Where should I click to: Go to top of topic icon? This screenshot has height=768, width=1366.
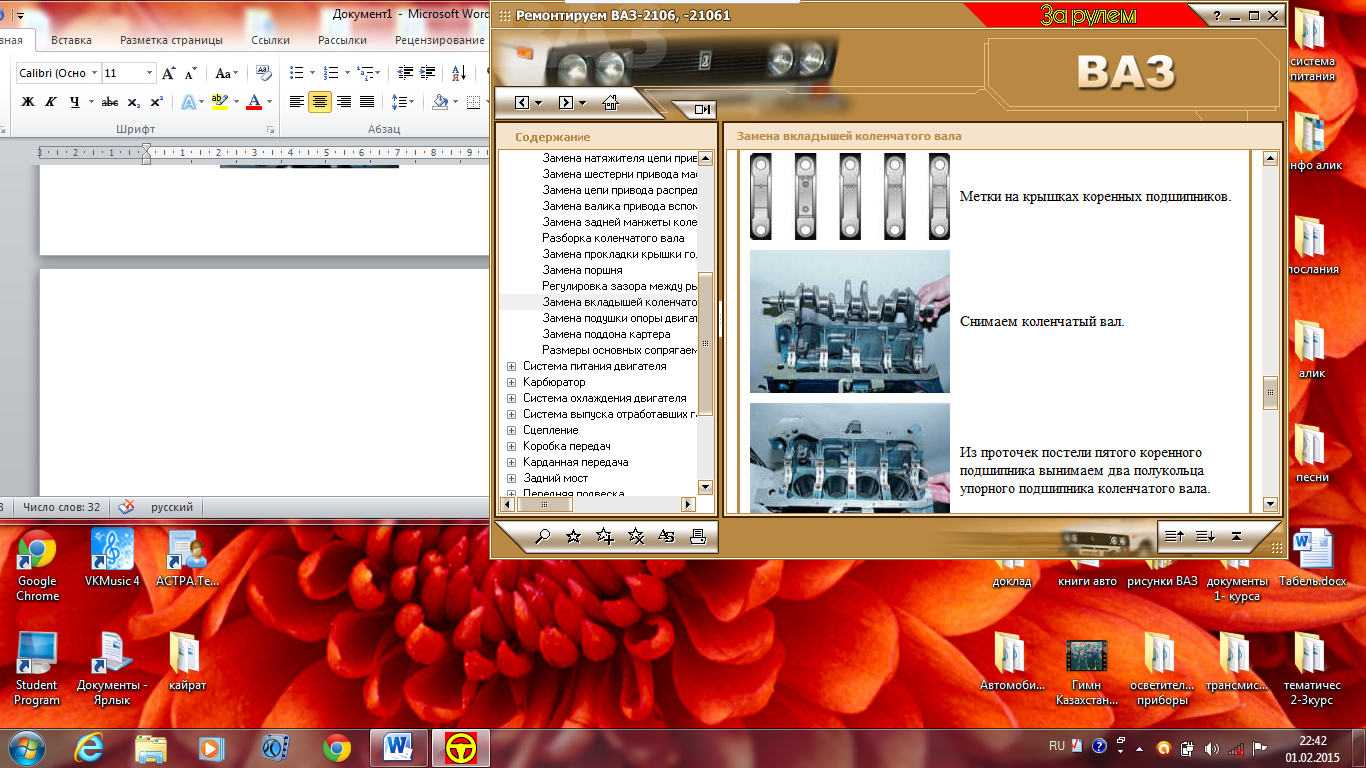[x=1236, y=537]
